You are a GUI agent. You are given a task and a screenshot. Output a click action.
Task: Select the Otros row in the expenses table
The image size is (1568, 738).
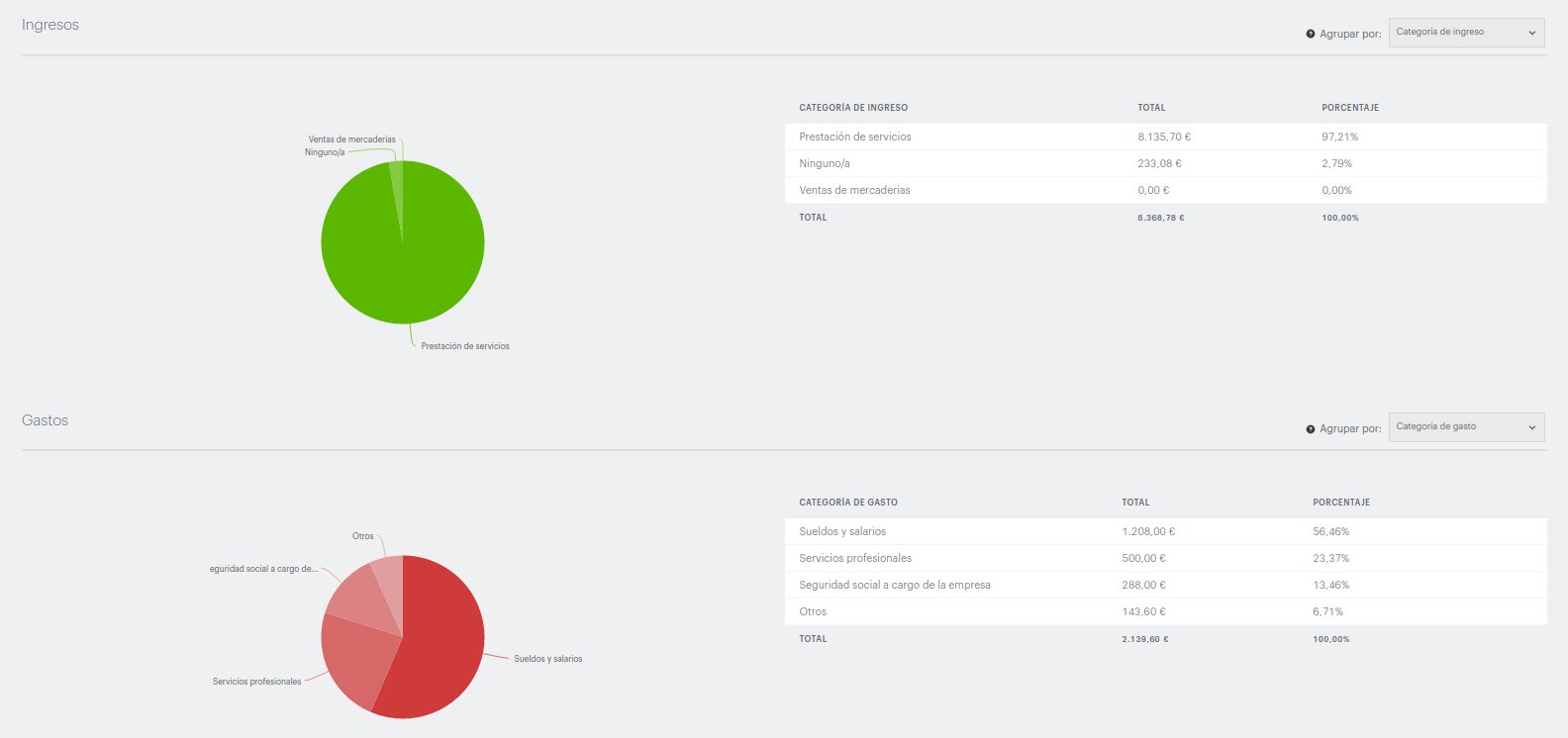pyautogui.click(x=1165, y=611)
